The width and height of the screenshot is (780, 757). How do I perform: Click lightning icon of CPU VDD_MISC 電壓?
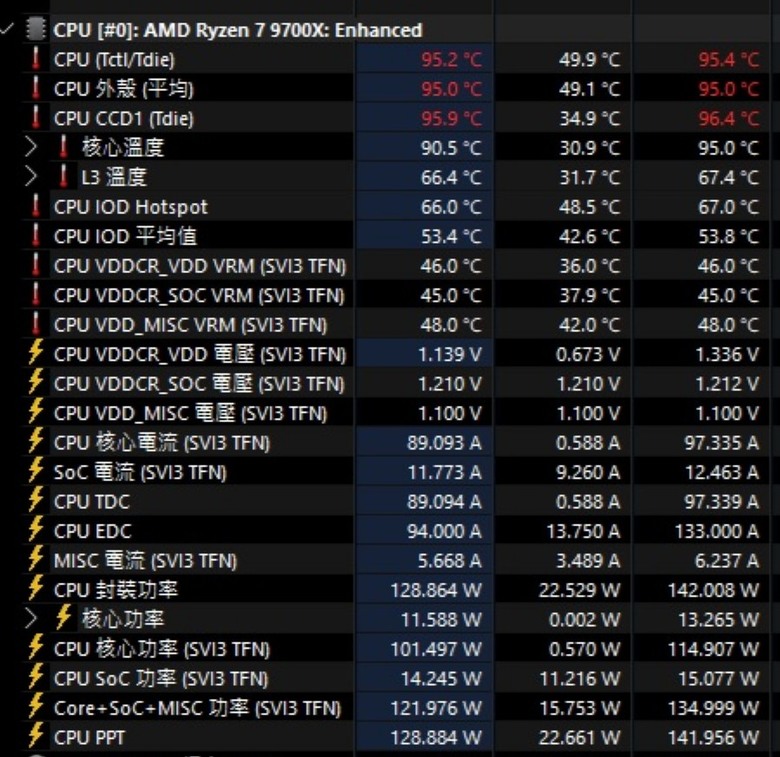35,411
